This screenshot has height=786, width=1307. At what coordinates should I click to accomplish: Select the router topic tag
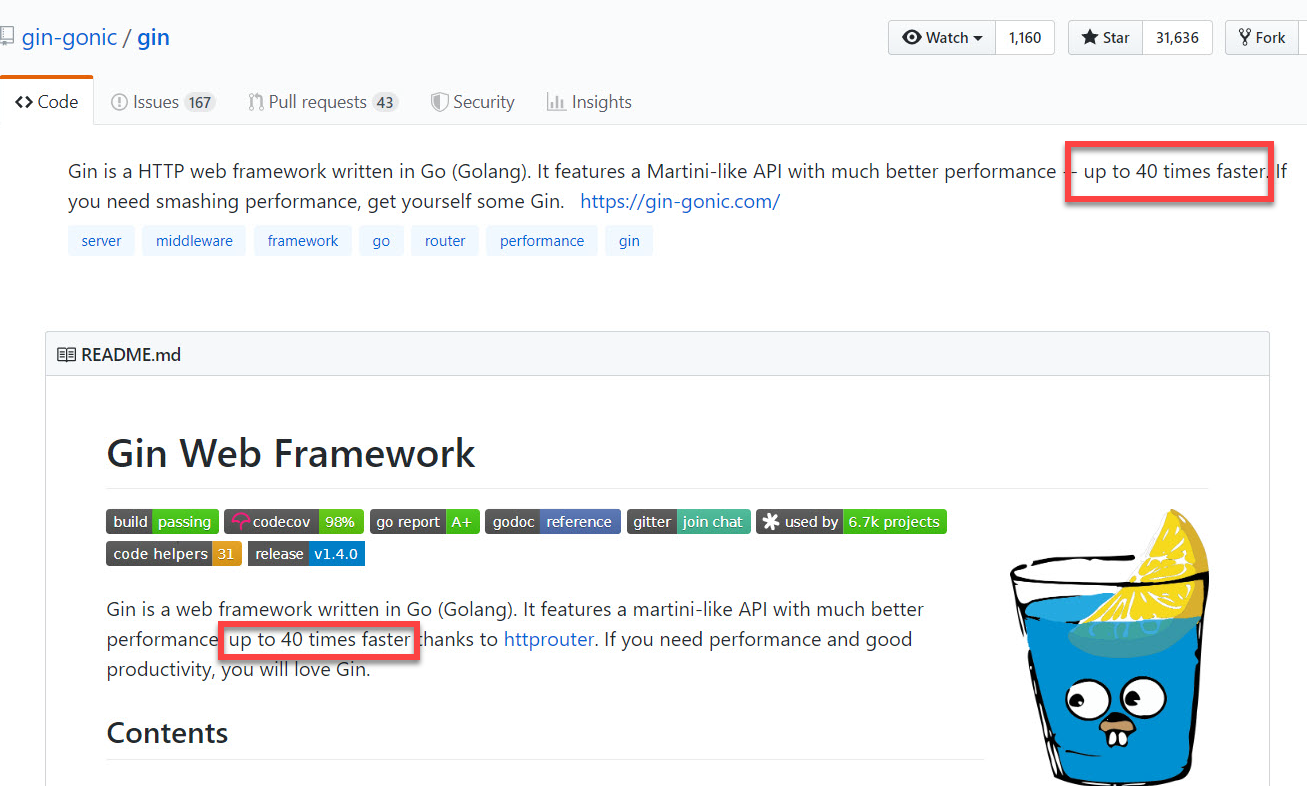click(445, 241)
